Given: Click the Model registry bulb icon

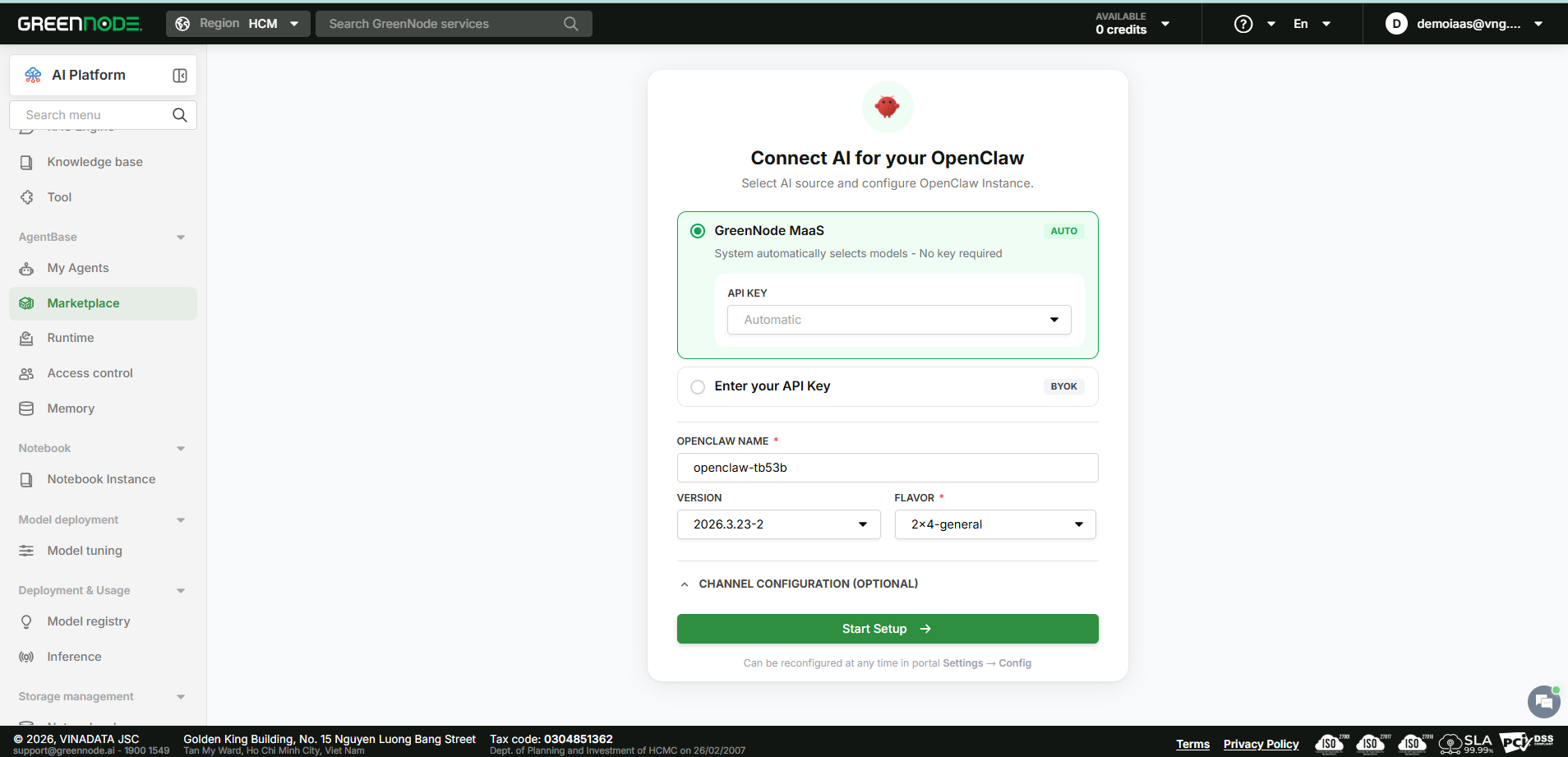Looking at the screenshot, I should click(x=26, y=621).
